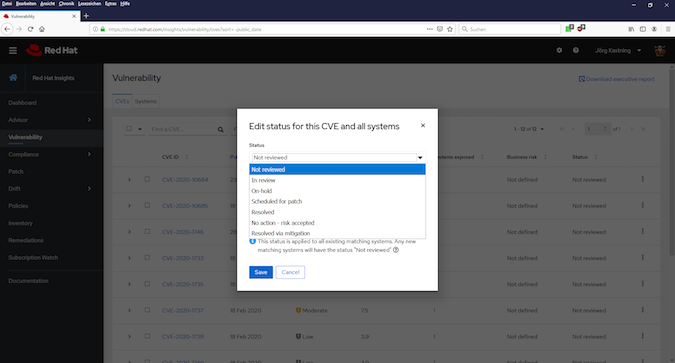Go to Patch in sidebar
Viewport: 675px width, 363px height.
16,171
